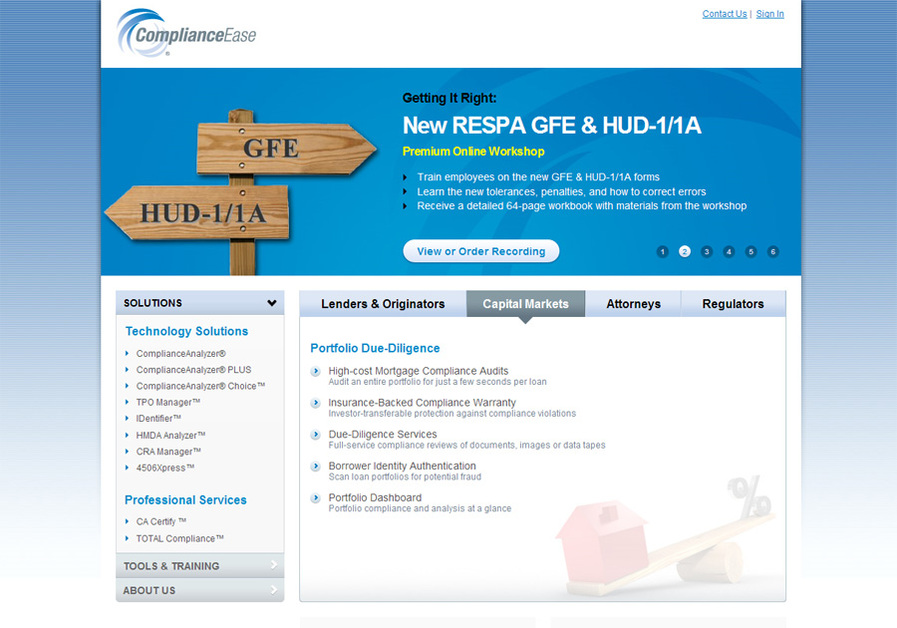Open the Sign In link
This screenshot has width=897, height=628.
coord(770,14)
